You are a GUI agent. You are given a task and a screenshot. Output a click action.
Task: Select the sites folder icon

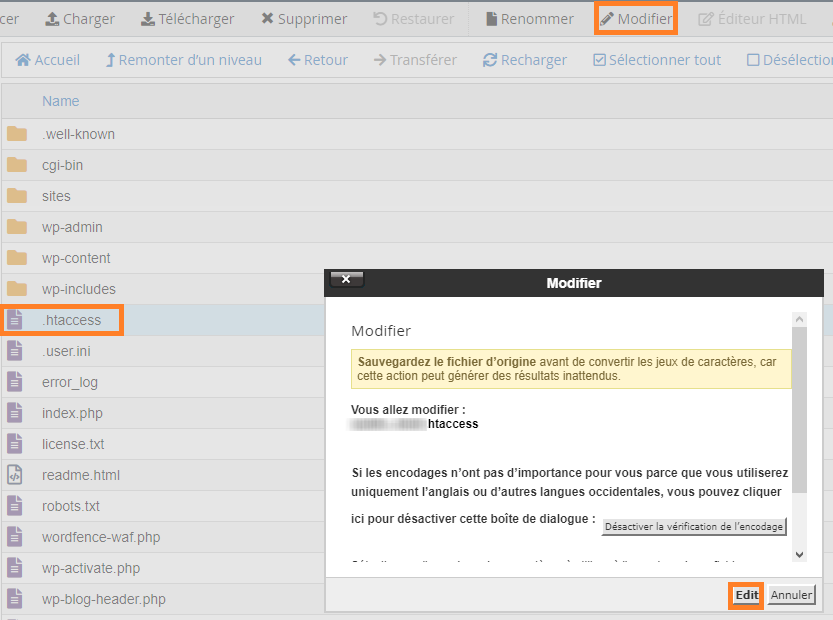(x=17, y=196)
